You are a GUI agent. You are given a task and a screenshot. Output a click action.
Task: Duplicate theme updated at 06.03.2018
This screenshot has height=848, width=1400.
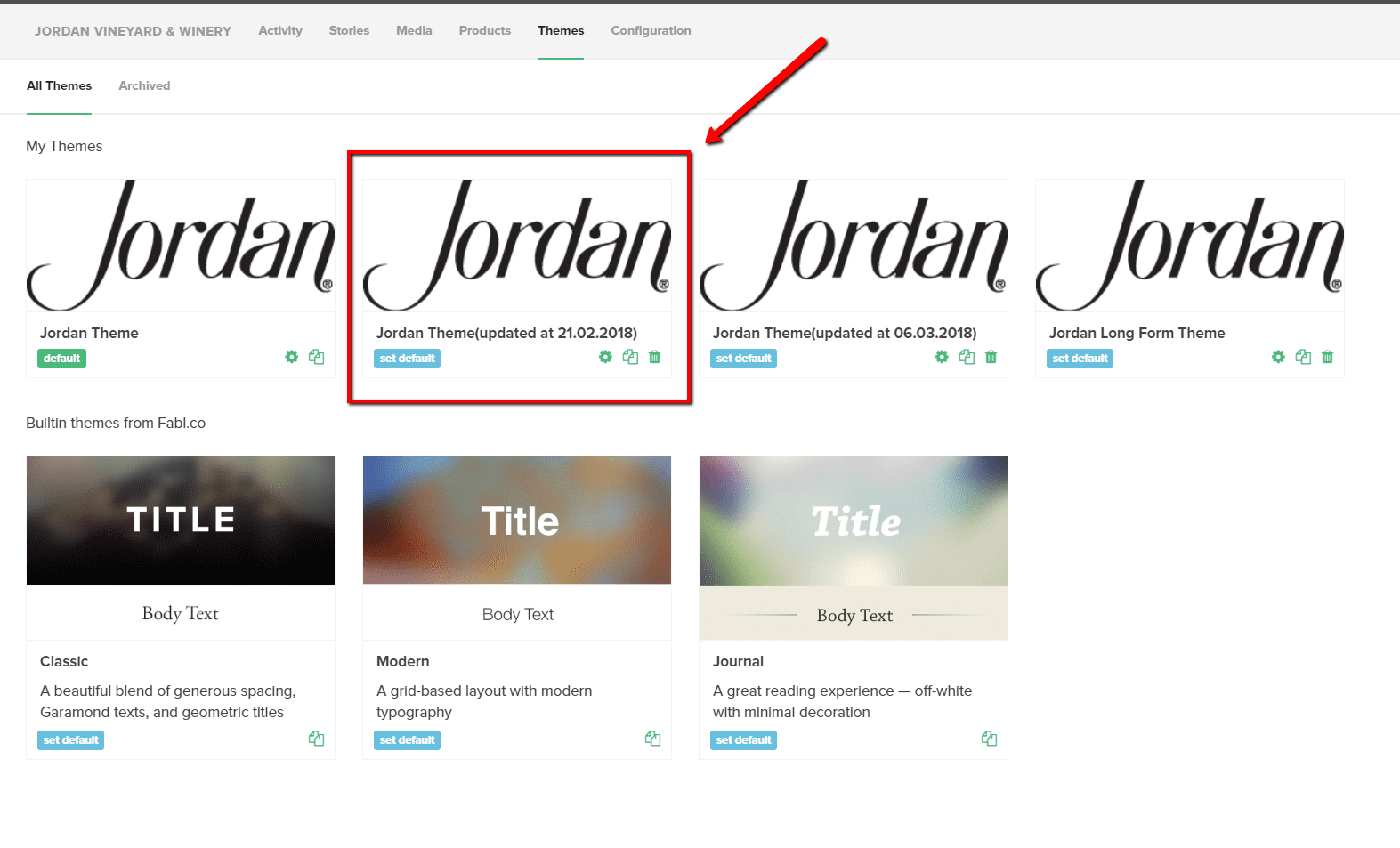967,357
